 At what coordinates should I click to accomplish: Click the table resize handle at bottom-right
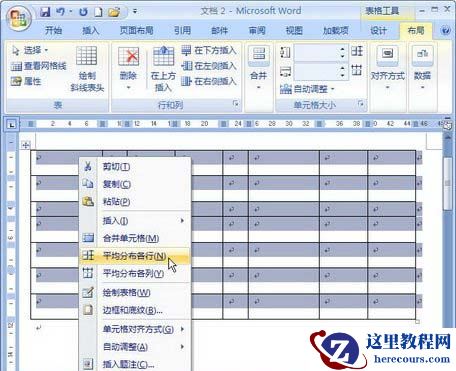[417, 321]
